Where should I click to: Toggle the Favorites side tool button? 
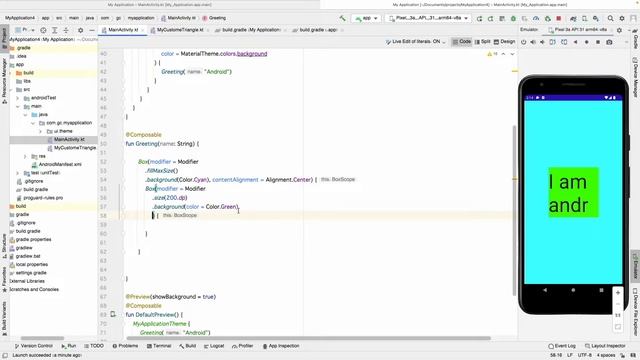4,280
